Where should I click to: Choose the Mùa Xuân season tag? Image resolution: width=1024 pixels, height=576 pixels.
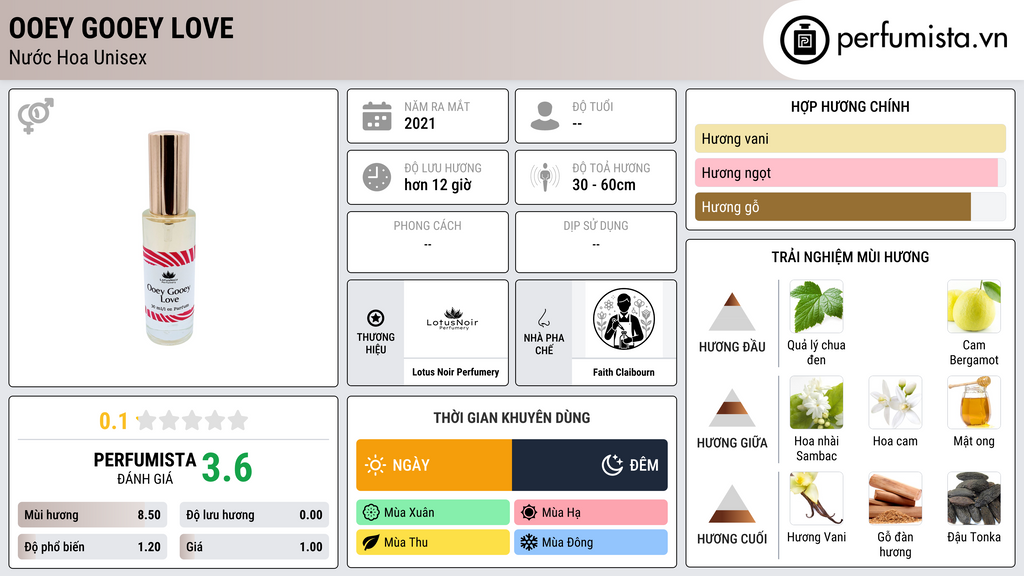click(x=433, y=513)
